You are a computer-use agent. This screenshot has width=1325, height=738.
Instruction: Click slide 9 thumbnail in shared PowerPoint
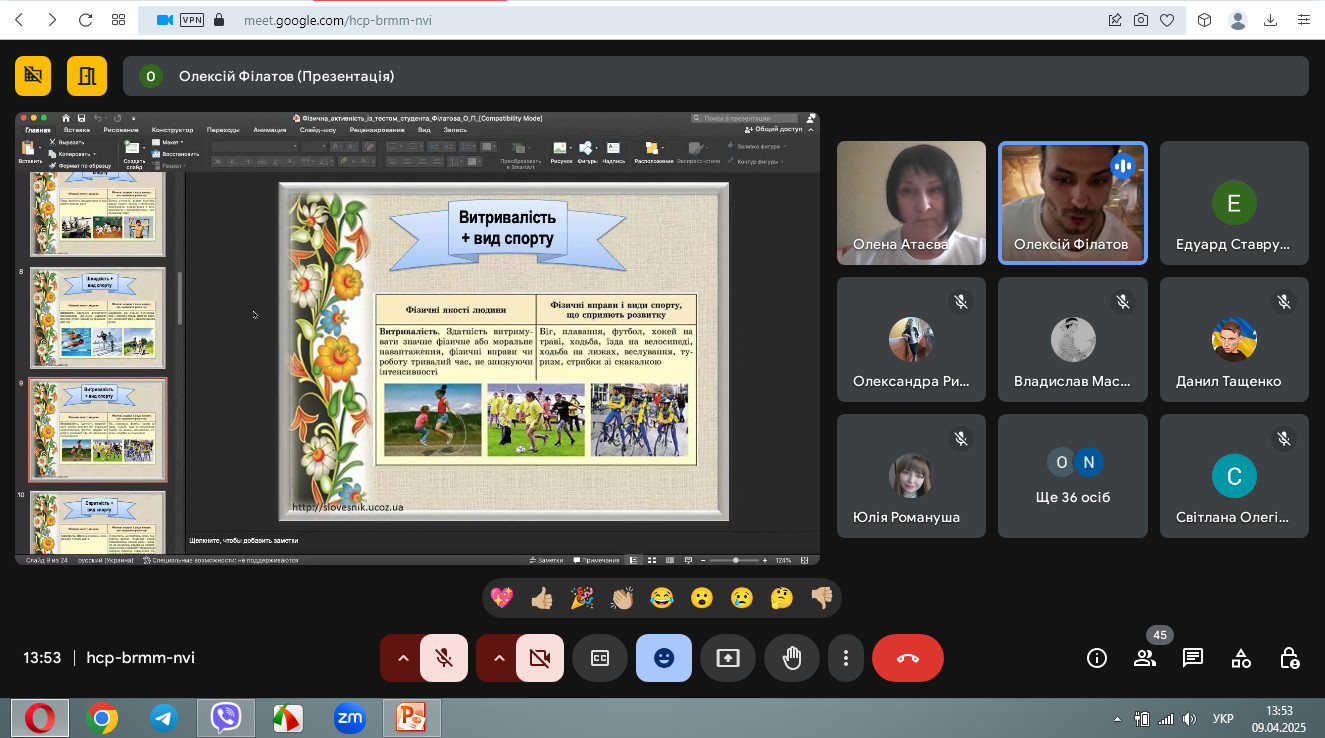click(98, 429)
